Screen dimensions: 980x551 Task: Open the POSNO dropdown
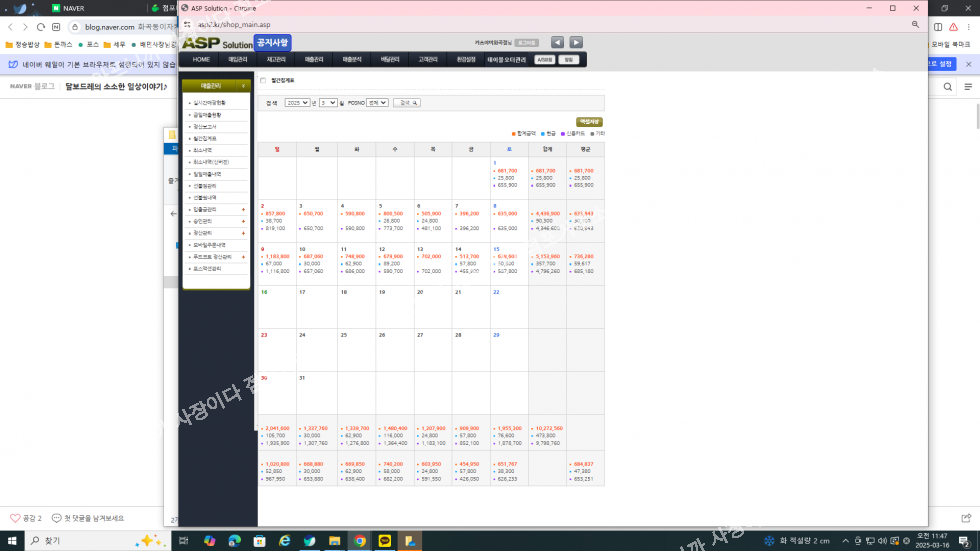point(377,102)
